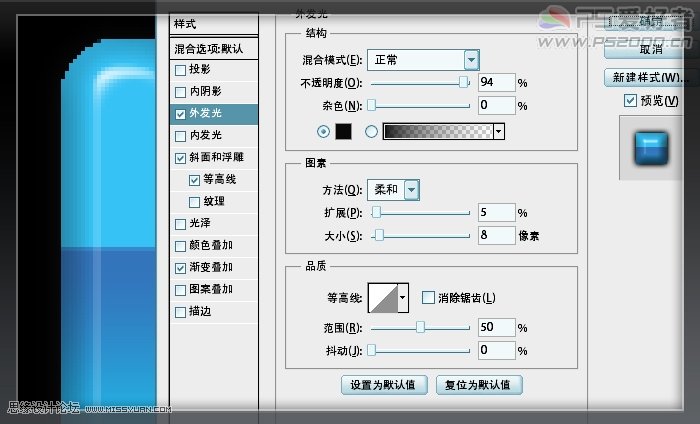Viewport: 700px width, 424px height.
Task: Click the 样式 header in styles list
Action: click(x=185, y=24)
